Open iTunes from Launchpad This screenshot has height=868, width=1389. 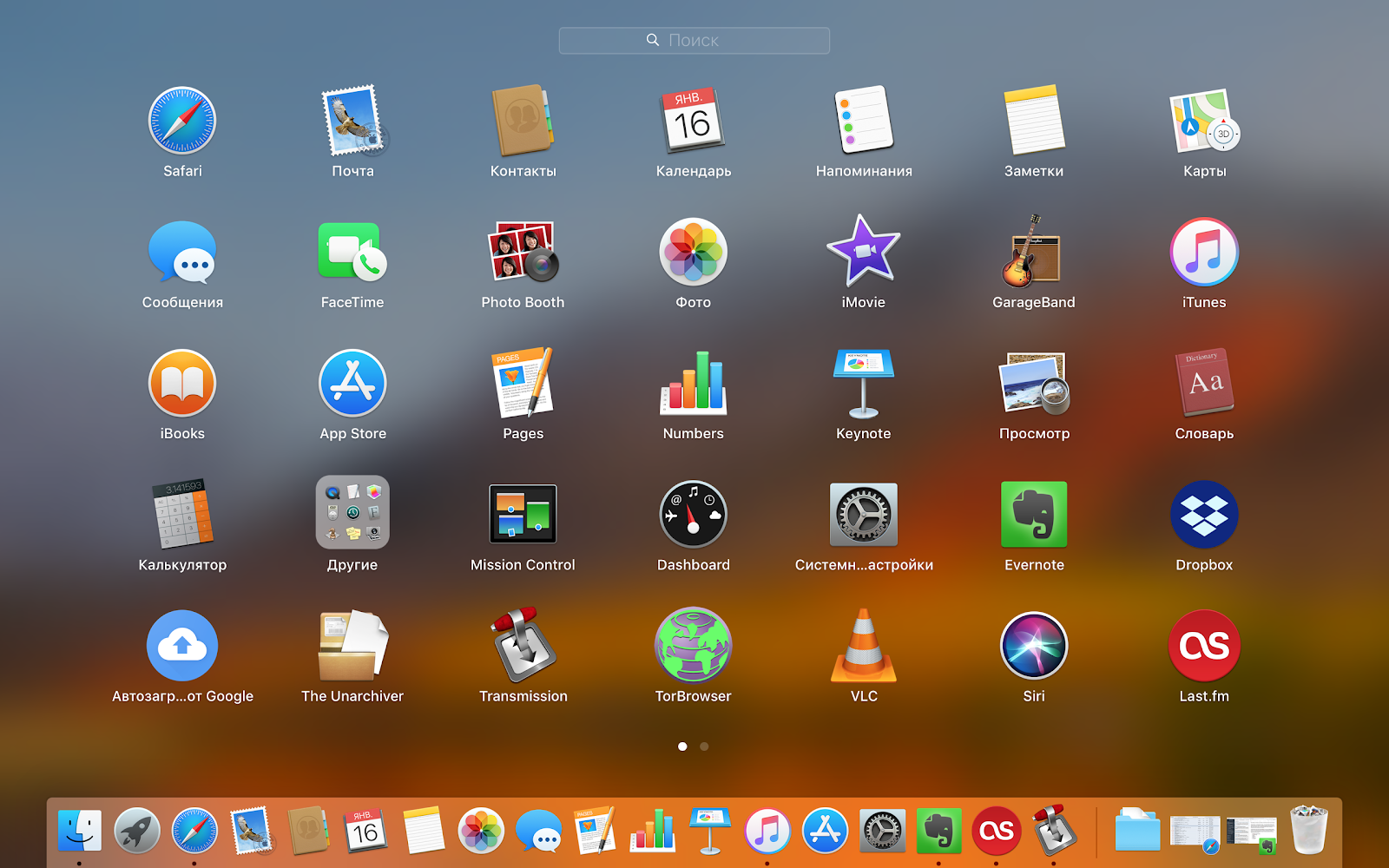pos(1203,253)
